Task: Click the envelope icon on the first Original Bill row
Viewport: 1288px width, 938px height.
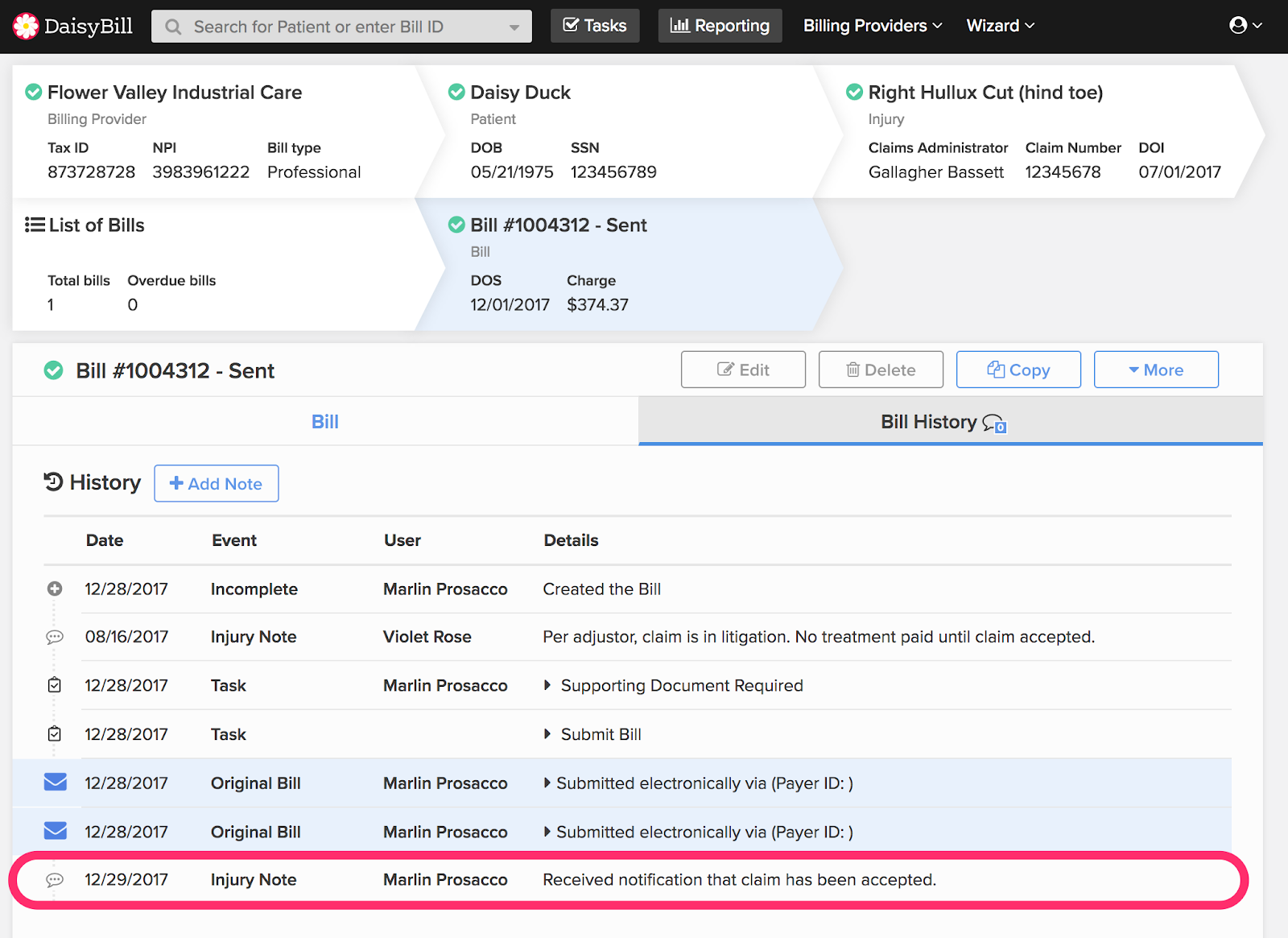Action: (56, 782)
